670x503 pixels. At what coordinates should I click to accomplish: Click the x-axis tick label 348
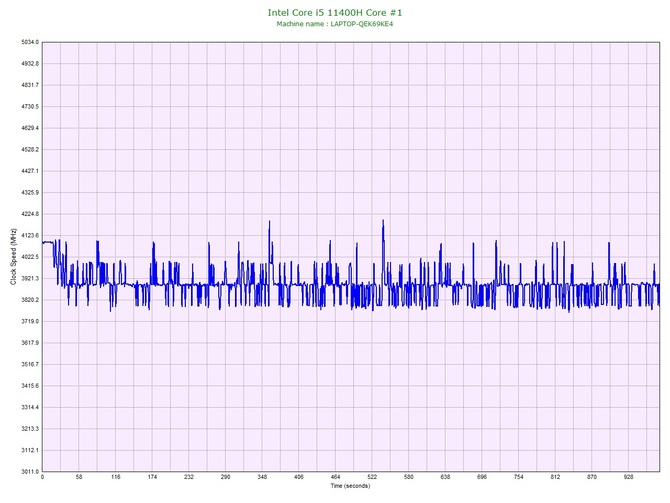[262, 477]
